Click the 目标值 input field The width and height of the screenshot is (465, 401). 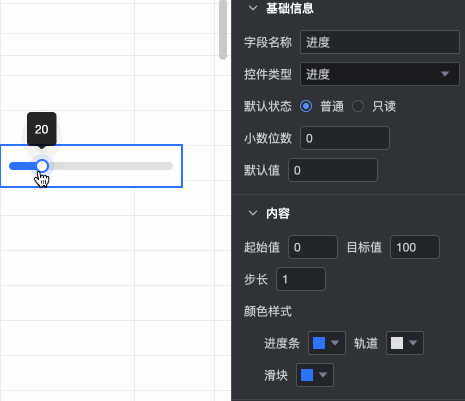click(415, 247)
